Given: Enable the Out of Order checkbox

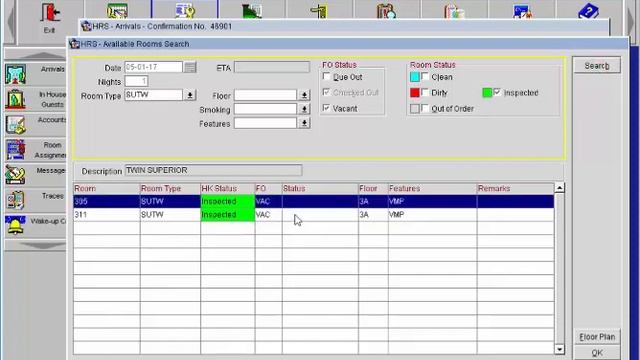Looking at the screenshot, I should [425, 108].
